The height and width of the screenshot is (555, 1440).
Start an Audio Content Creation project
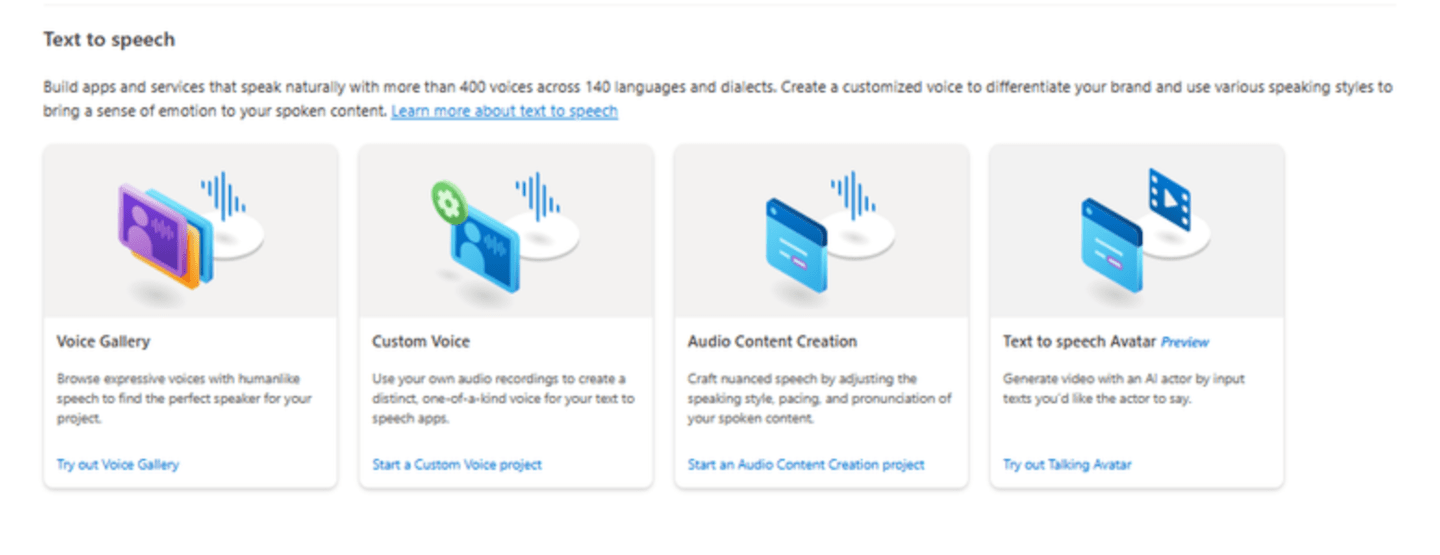(806, 464)
